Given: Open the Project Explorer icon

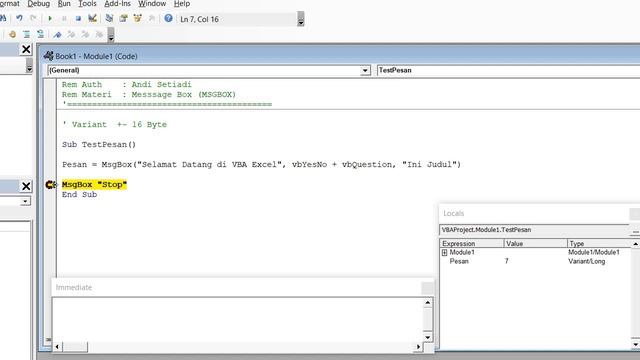Looking at the screenshot, I should point(109,18).
